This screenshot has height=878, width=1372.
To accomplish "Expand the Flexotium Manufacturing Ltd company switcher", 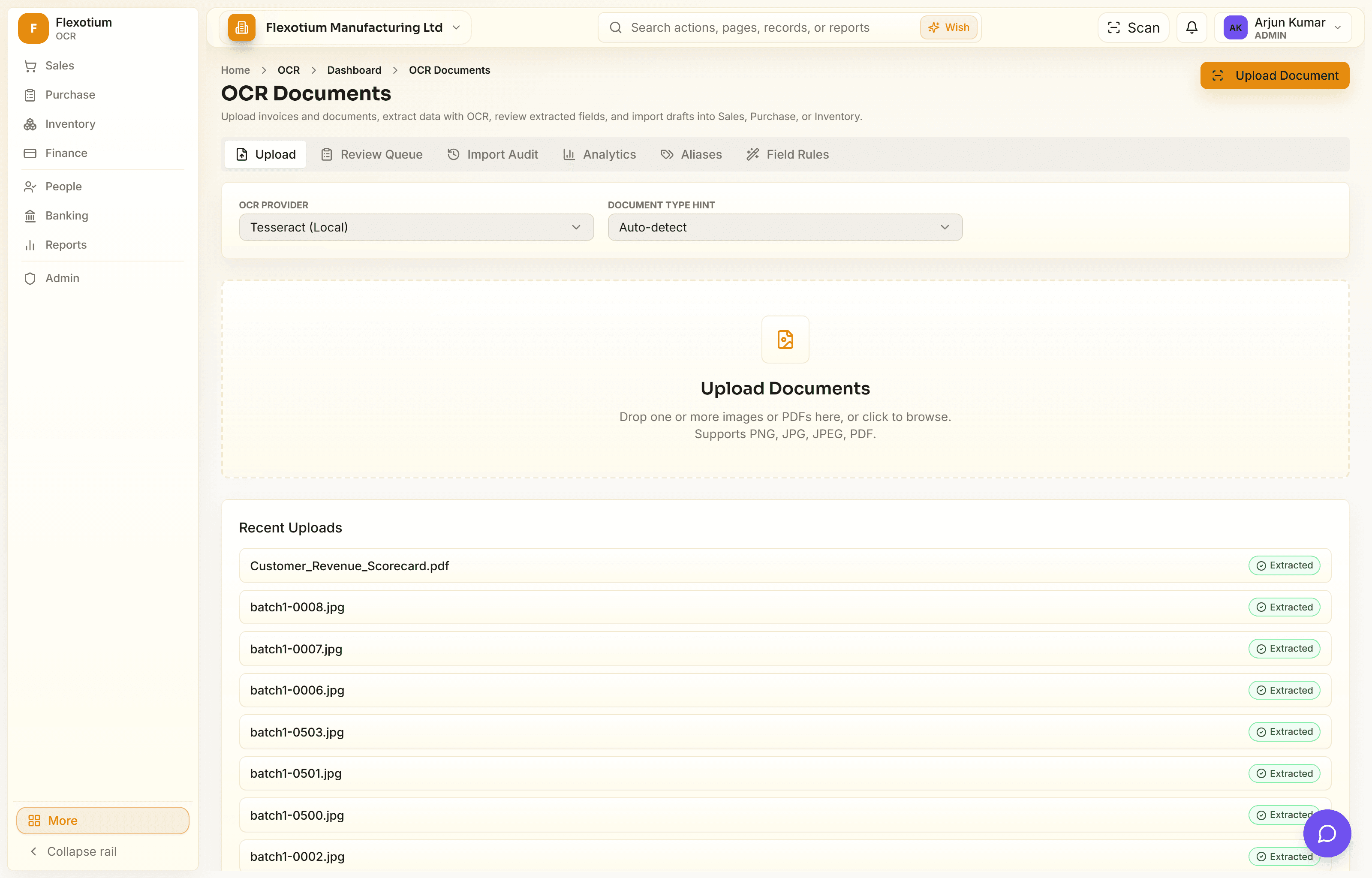I will click(345, 27).
